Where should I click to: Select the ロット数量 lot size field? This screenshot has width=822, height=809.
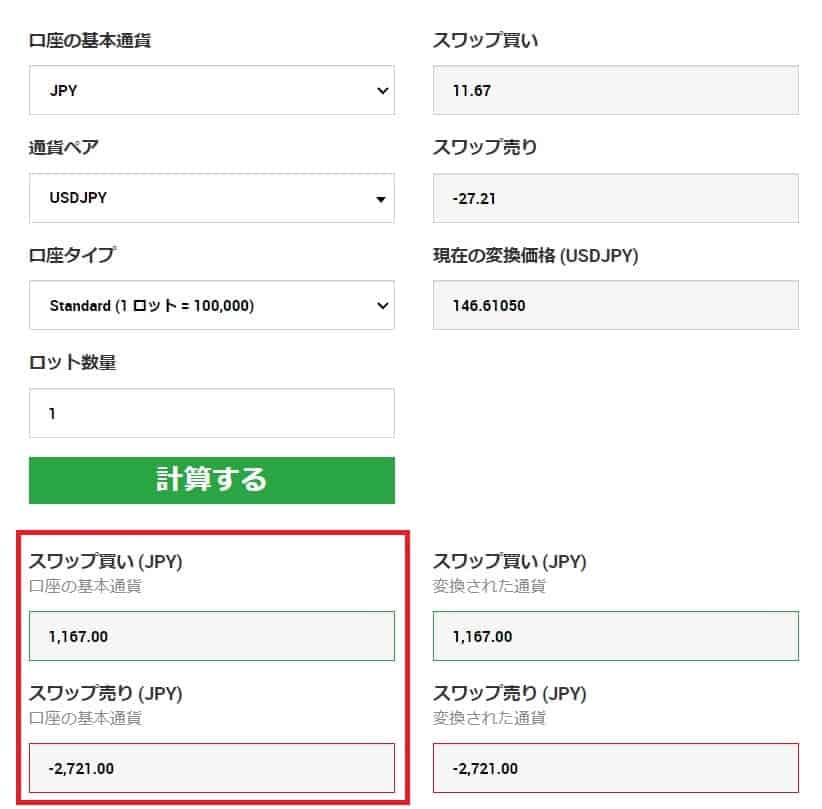(x=211, y=412)
